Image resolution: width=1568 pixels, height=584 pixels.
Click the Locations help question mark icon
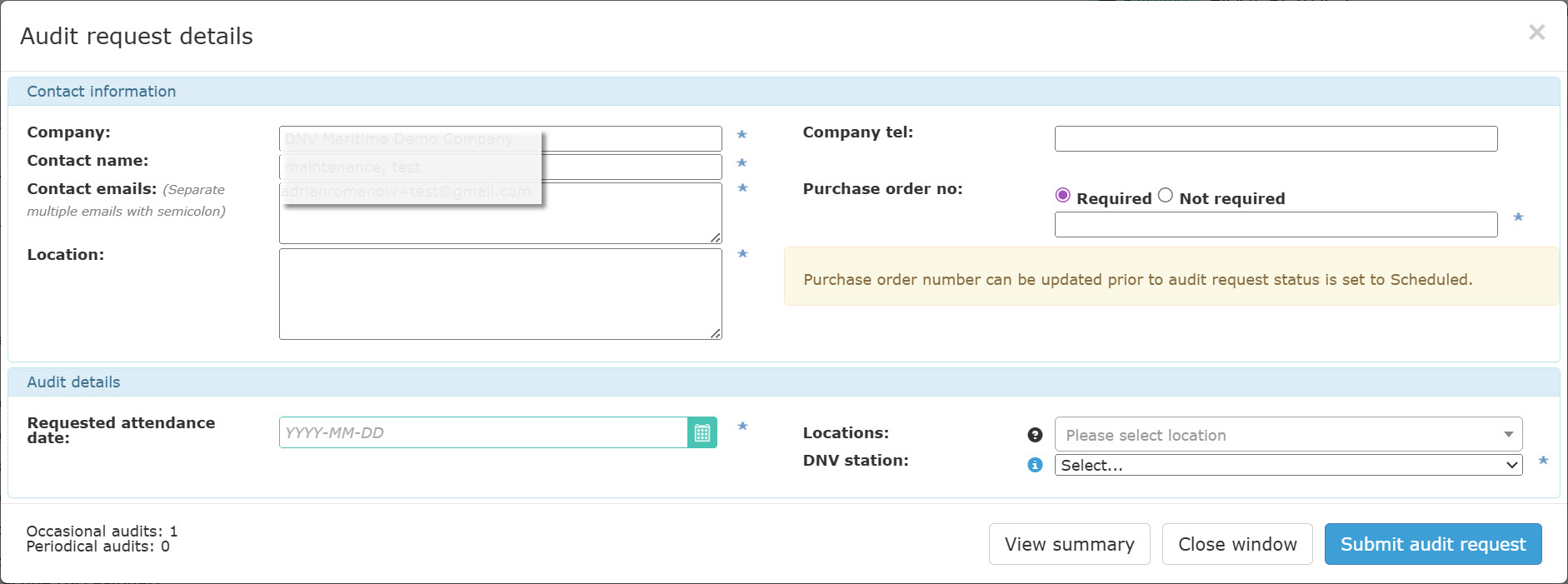point(1035,435)
